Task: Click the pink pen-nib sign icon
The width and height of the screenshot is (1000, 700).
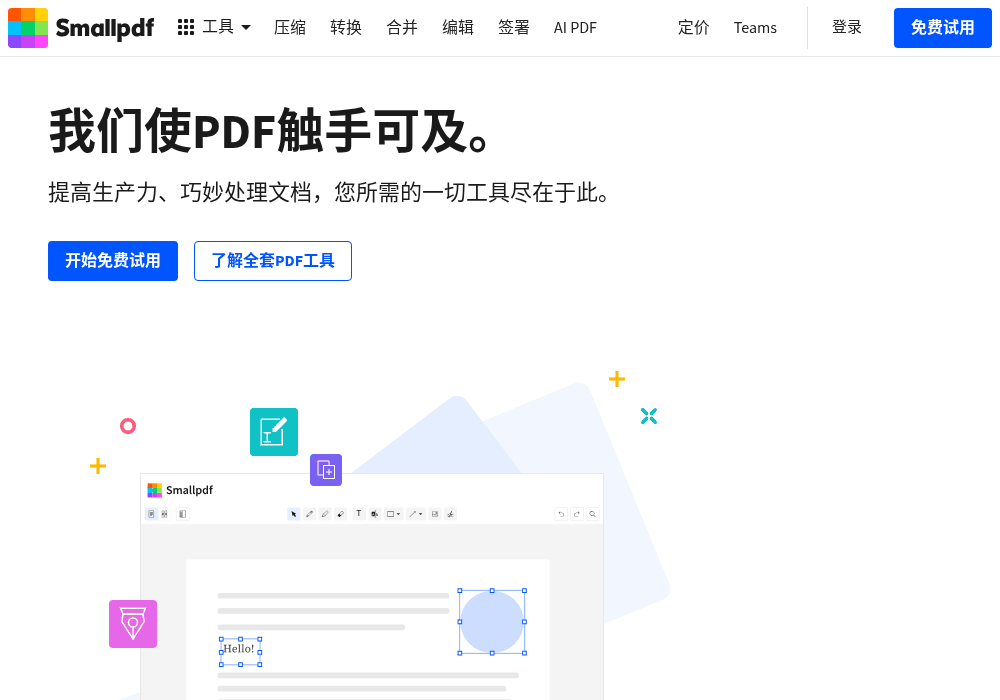Action: click(133, 623)
